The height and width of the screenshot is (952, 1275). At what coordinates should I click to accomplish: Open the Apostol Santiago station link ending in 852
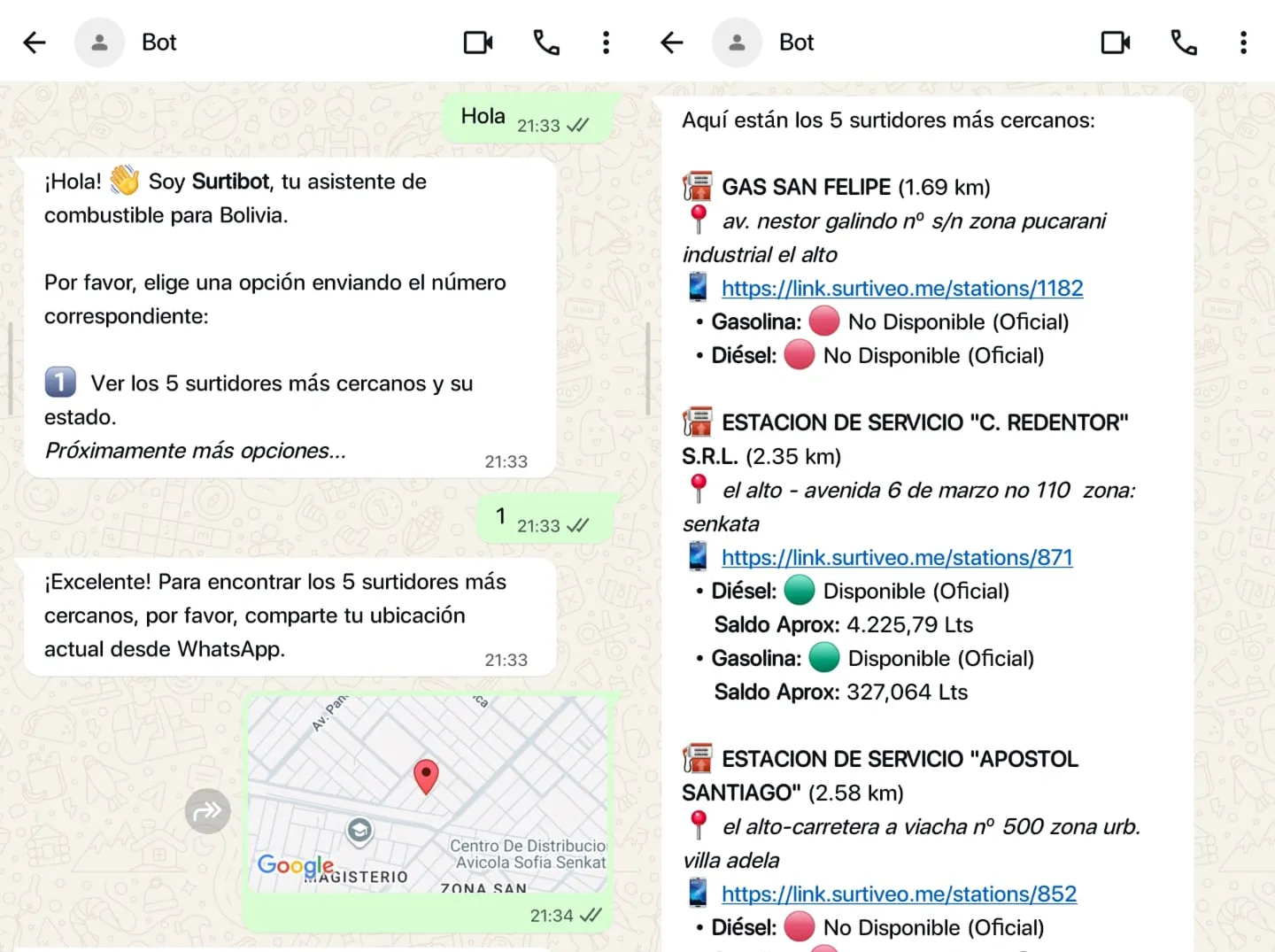point(900,894)
